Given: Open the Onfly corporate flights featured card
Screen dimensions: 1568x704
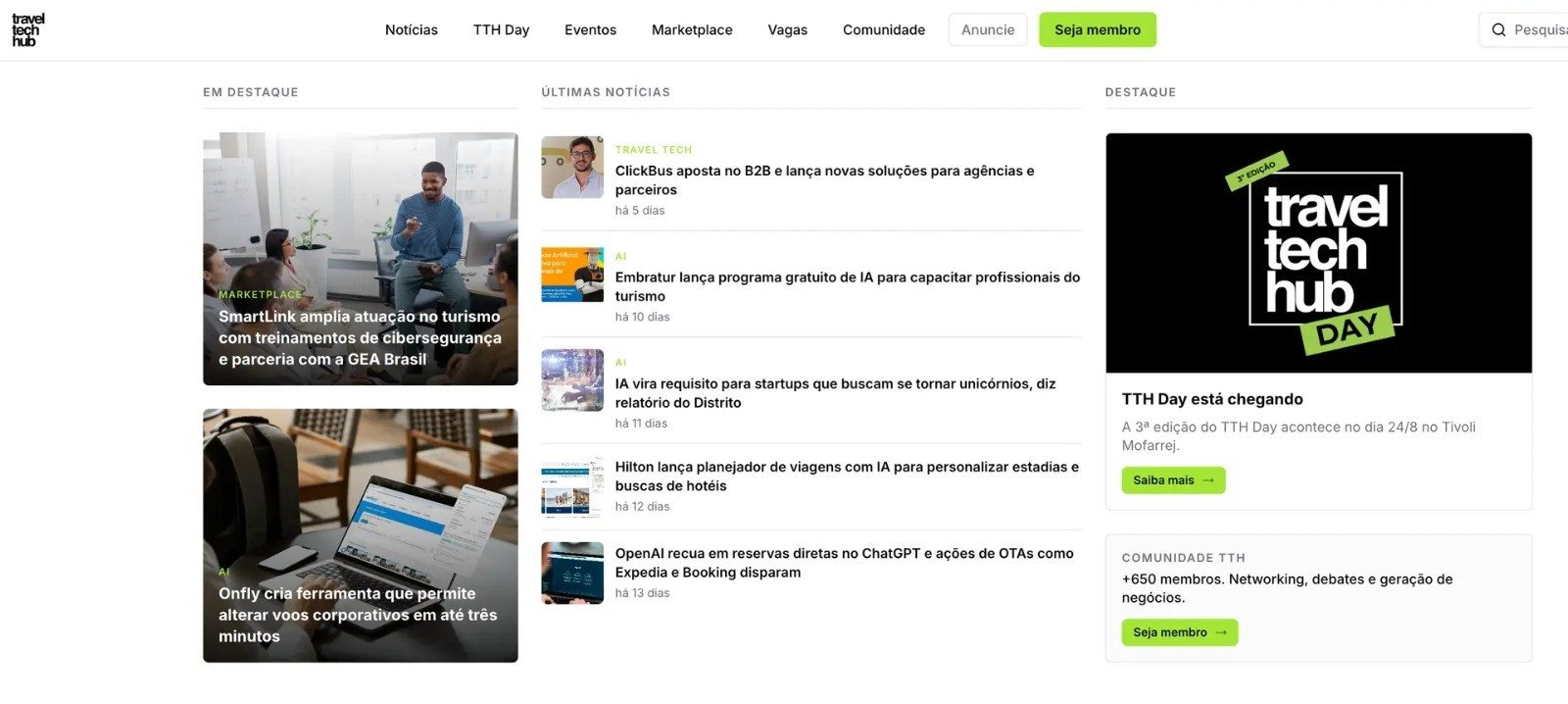Looking at the screenshot, I should point(361,535).
